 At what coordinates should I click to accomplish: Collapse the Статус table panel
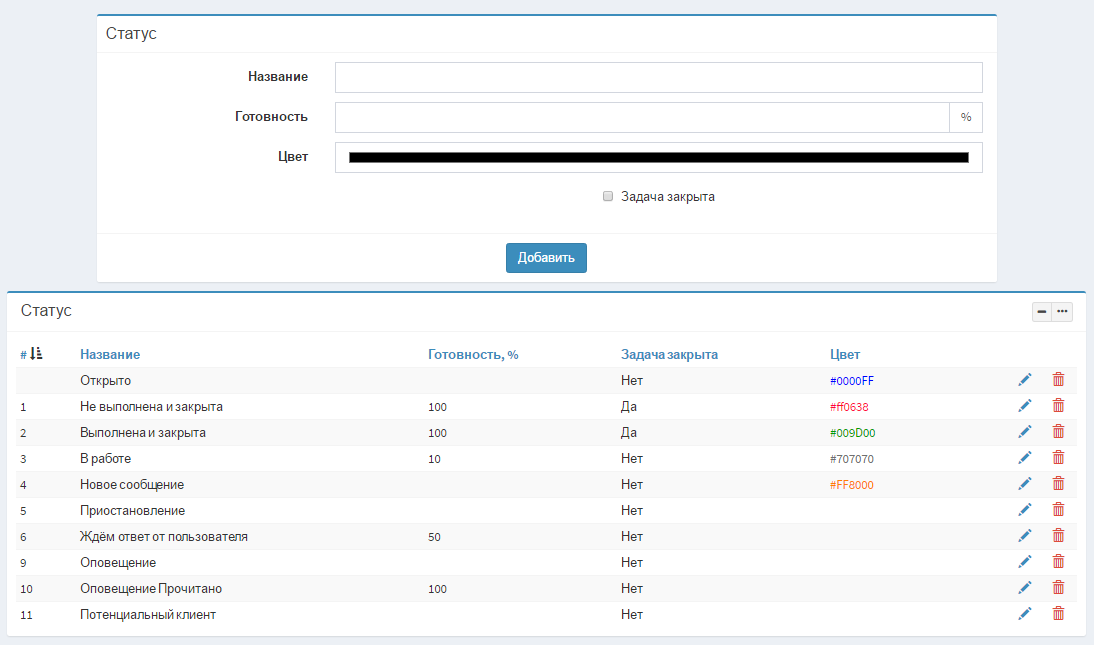1042,311
